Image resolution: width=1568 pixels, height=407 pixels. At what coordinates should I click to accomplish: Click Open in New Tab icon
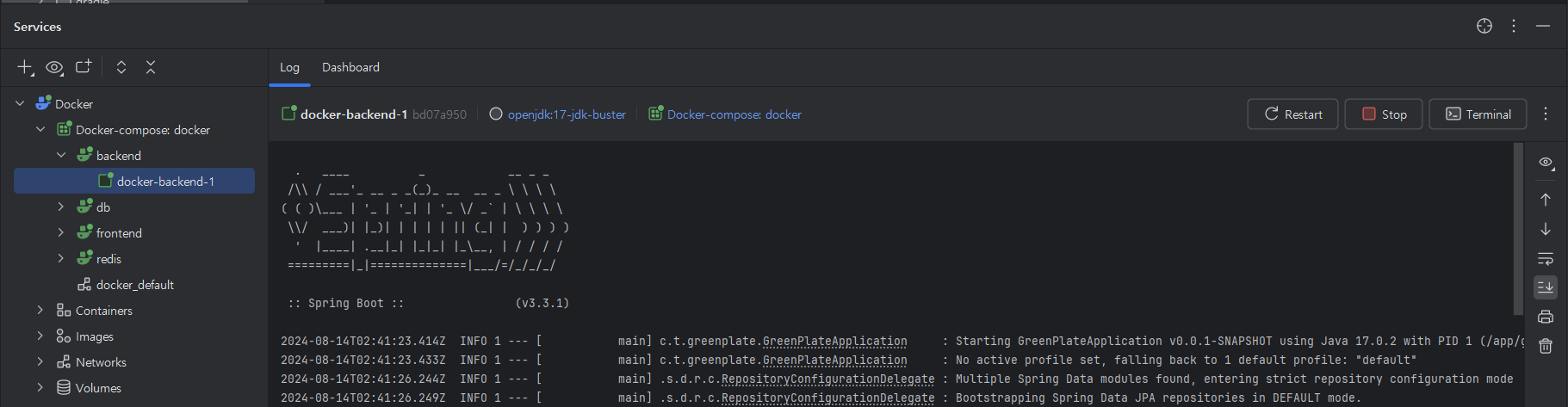click(84, 66)
